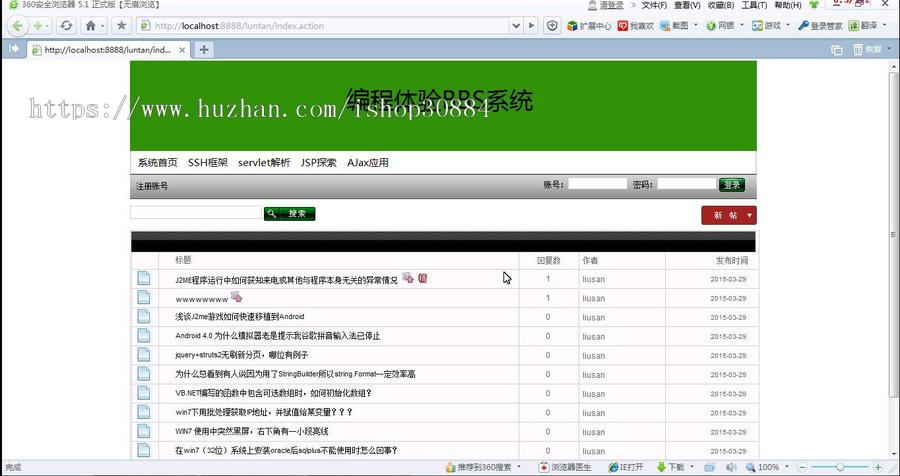The width and height of the screenshot is (900, 476).
Task: Open the address bar history dropdown
Action: [x=516, y=26]
